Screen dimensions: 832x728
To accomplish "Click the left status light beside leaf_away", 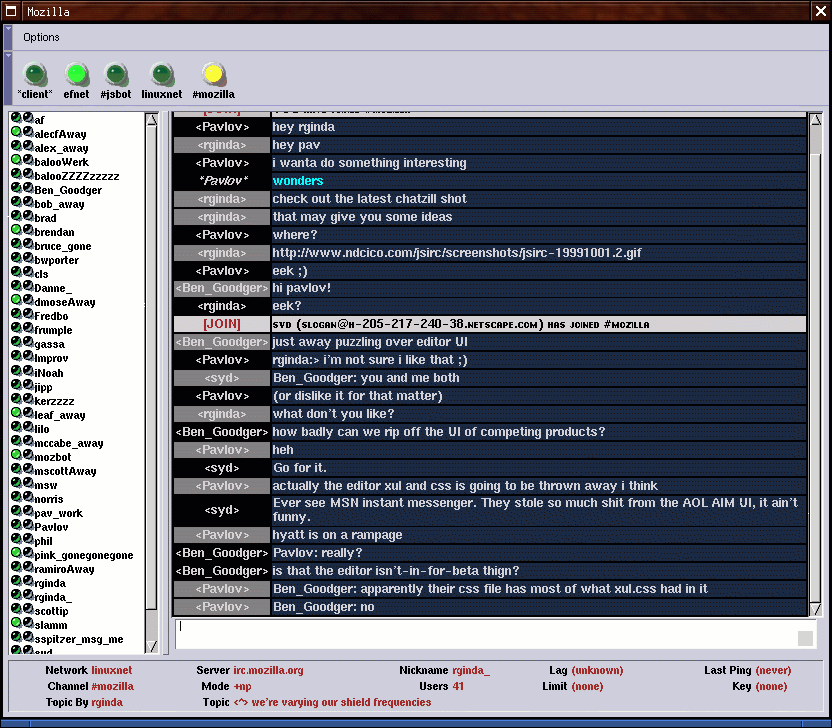I will (16, 413).
